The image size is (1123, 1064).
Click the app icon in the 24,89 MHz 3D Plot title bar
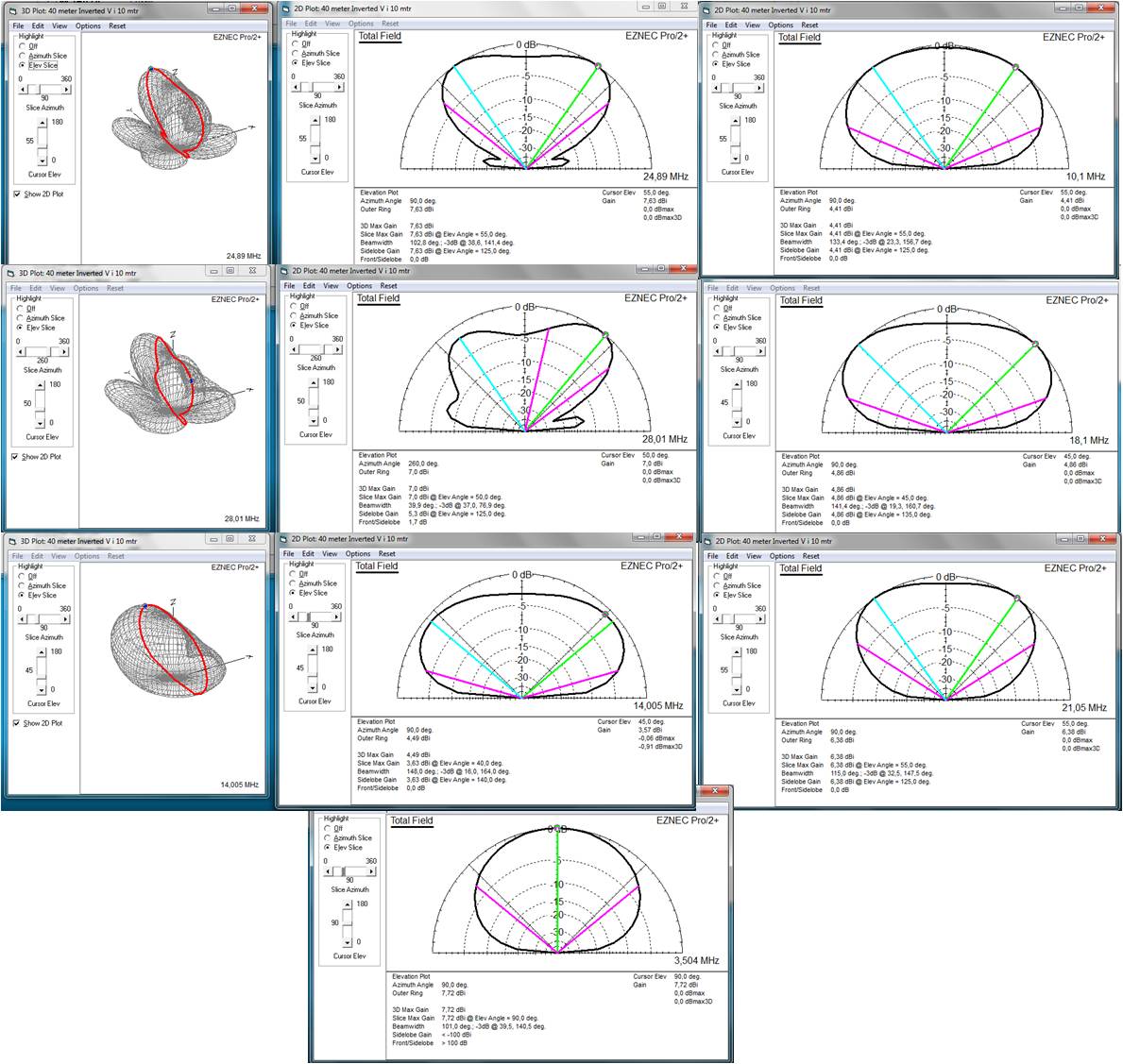(11, 11)
